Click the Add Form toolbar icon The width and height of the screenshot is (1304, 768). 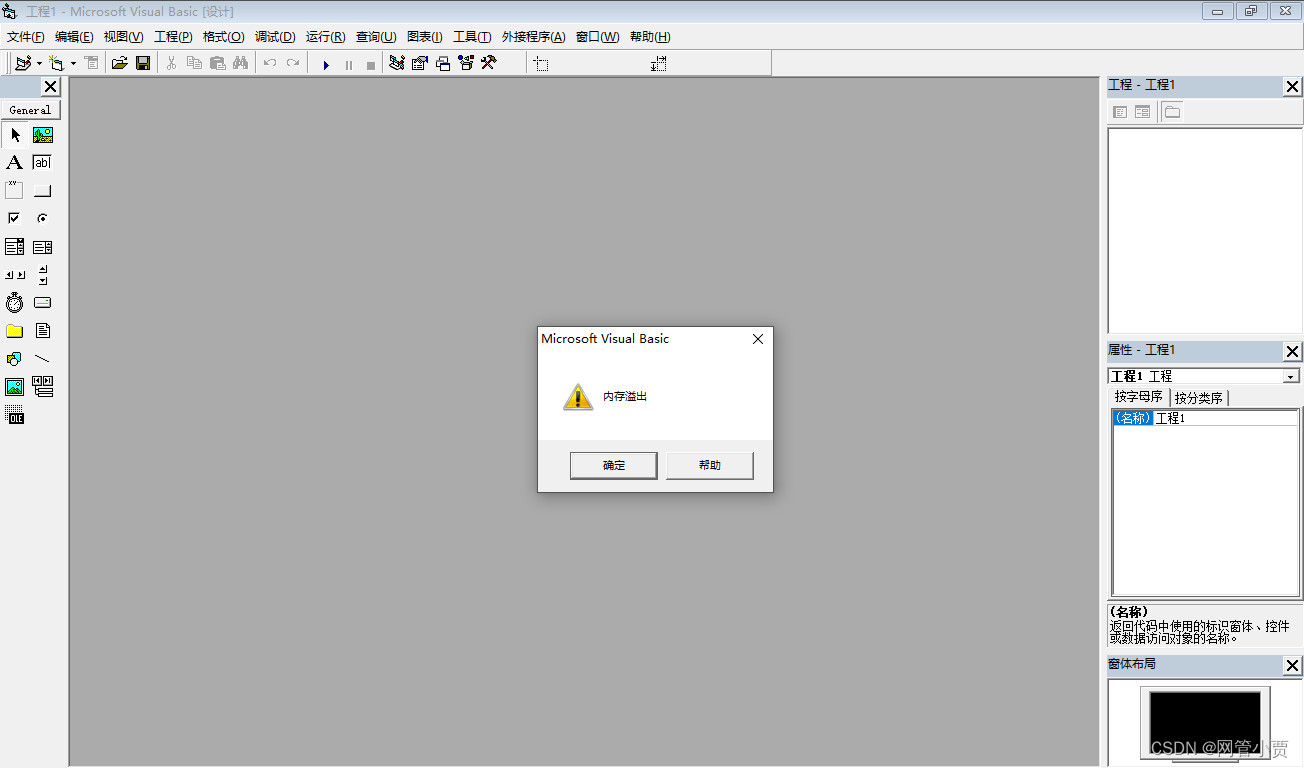coord(56,63)
